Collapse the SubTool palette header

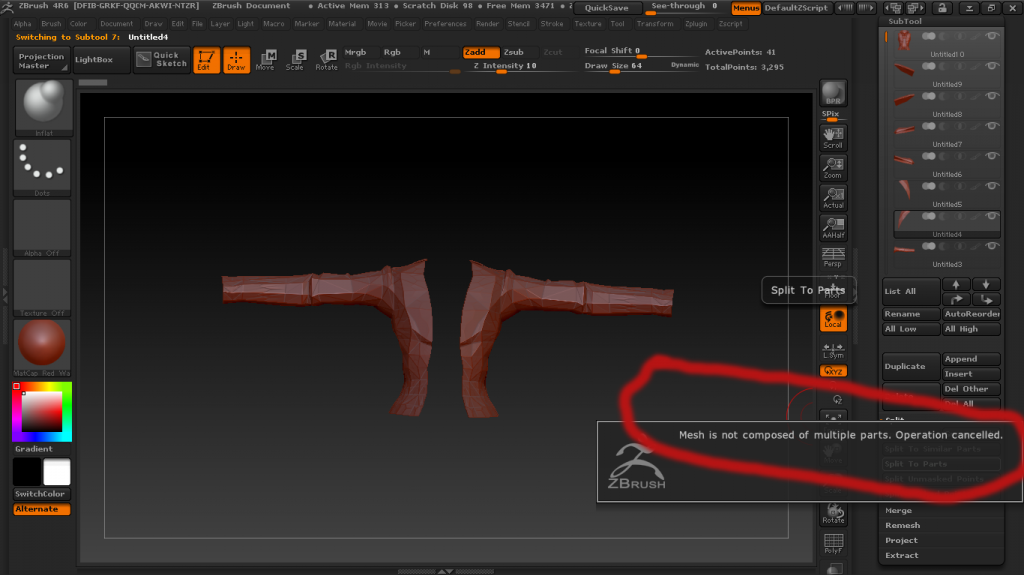905,21
